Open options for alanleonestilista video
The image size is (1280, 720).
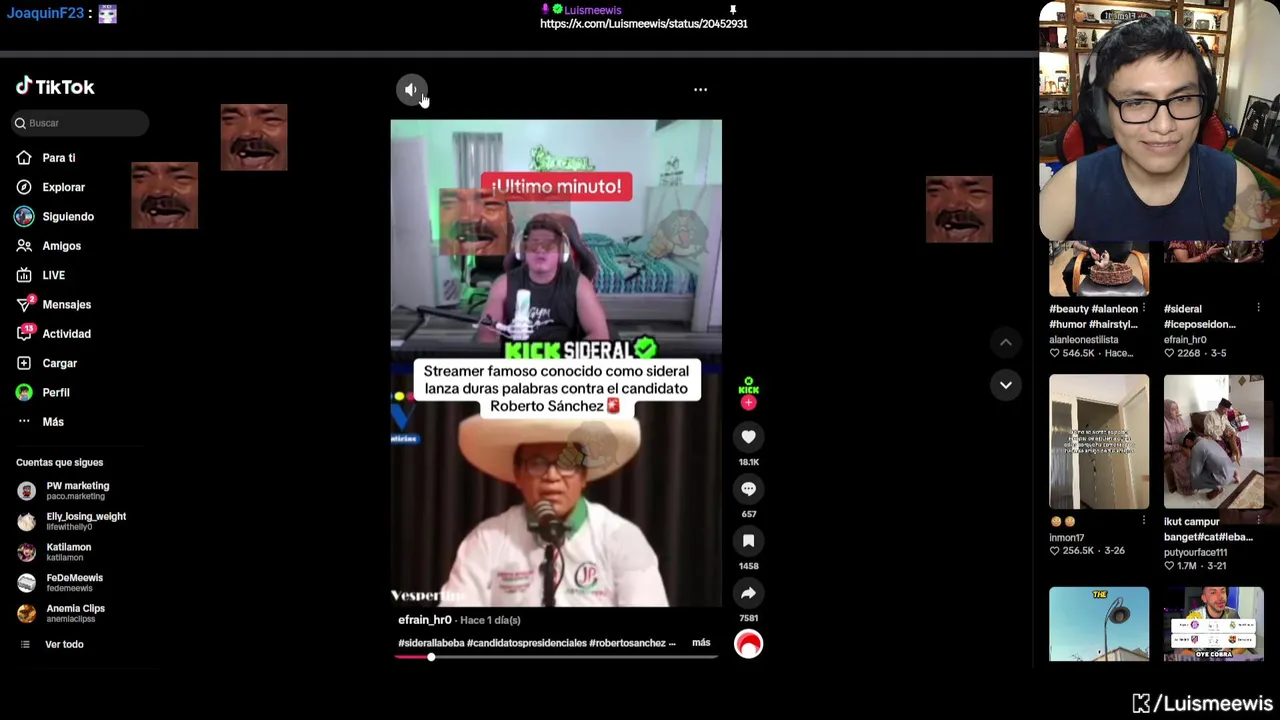pyautogui.click(x=1144, y=308)
